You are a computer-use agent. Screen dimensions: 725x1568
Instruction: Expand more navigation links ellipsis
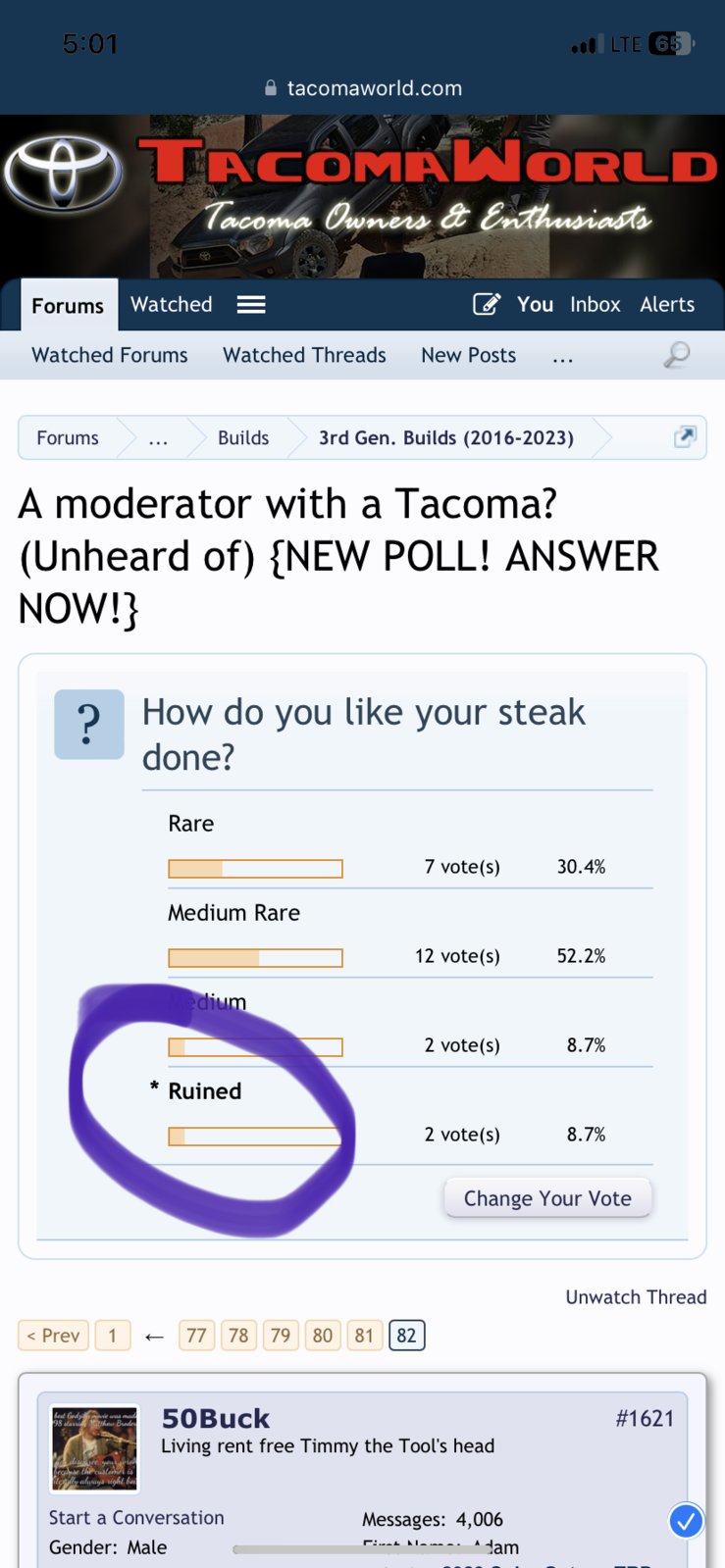(562, 356)
